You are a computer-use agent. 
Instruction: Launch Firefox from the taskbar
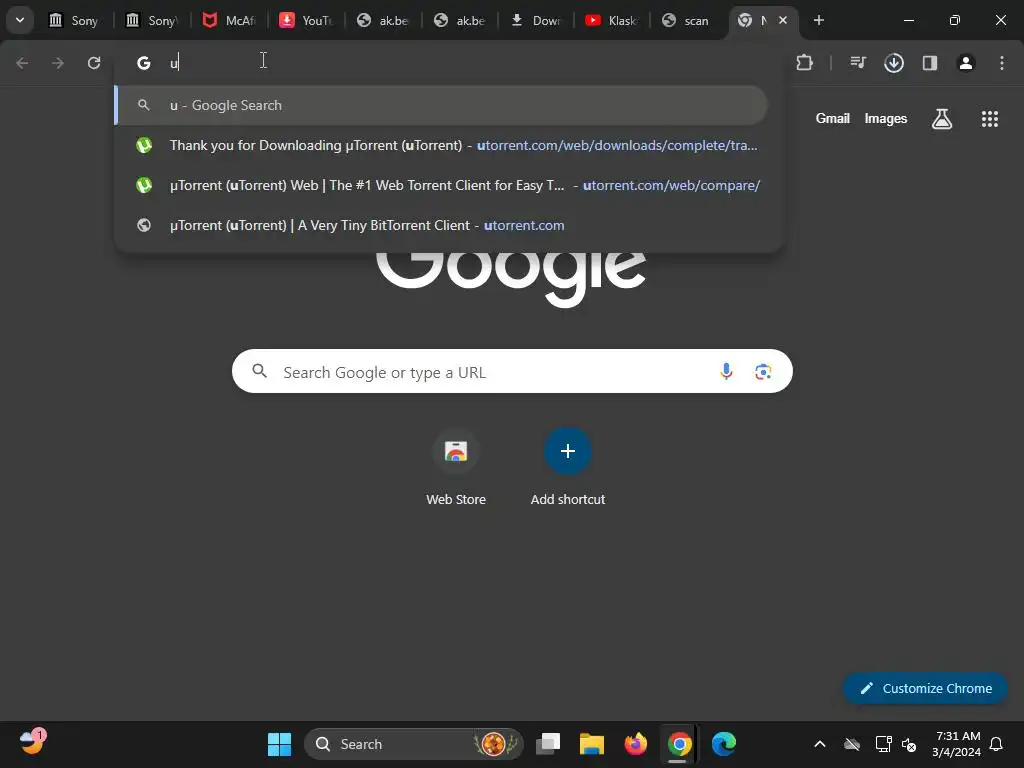point(635,744)
